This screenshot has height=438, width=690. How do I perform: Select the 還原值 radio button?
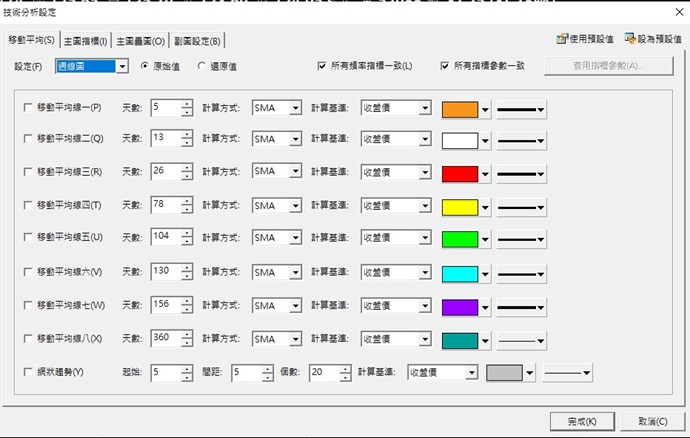[202, 66]
